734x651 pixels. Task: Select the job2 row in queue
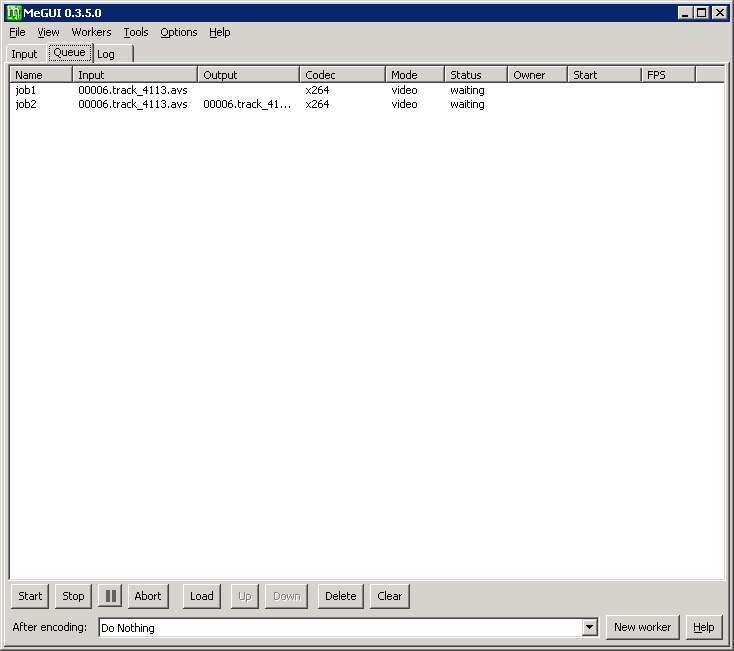(26, 104)
